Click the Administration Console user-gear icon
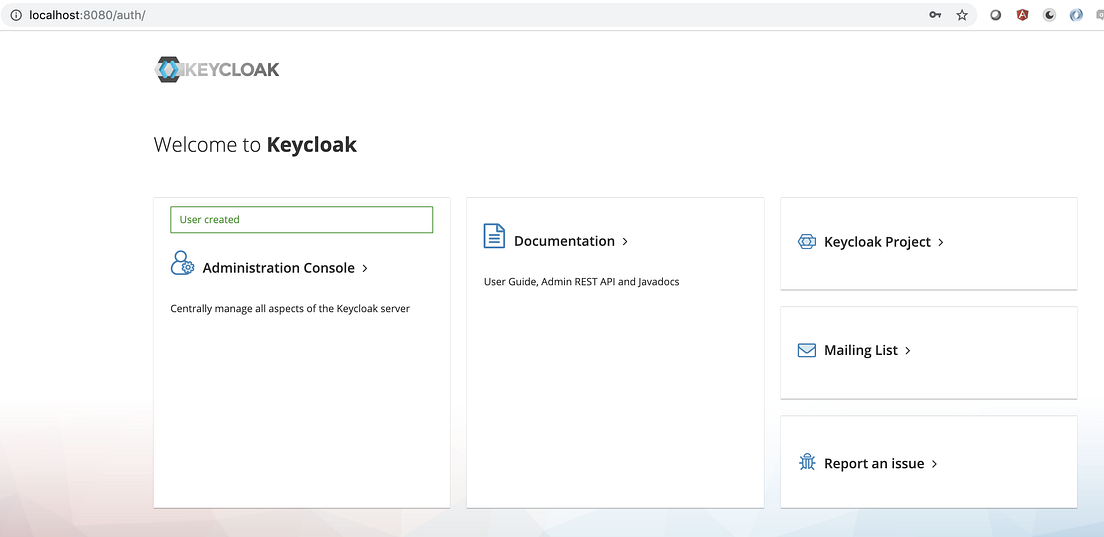Screen dimensions: 1104x537 point(182,263)
